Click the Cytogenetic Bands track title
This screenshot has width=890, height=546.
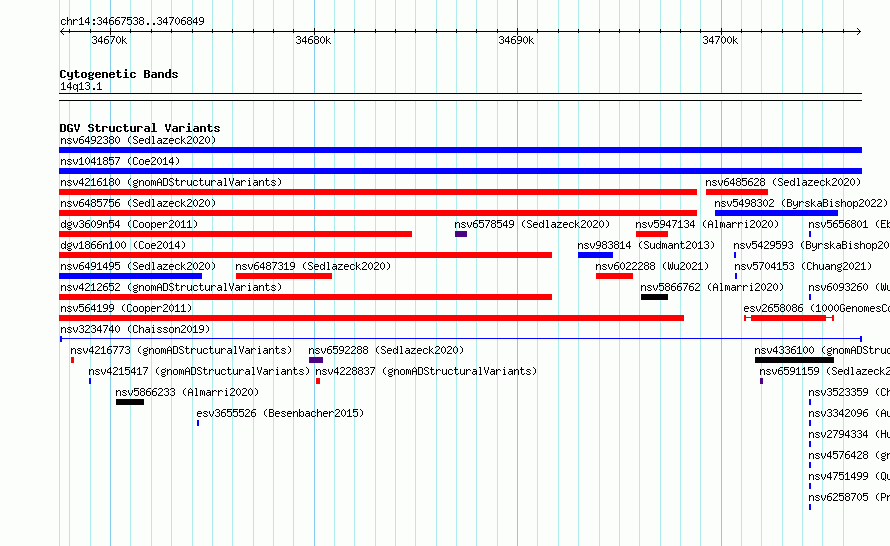pyautogui.click(x=119, y=74)
